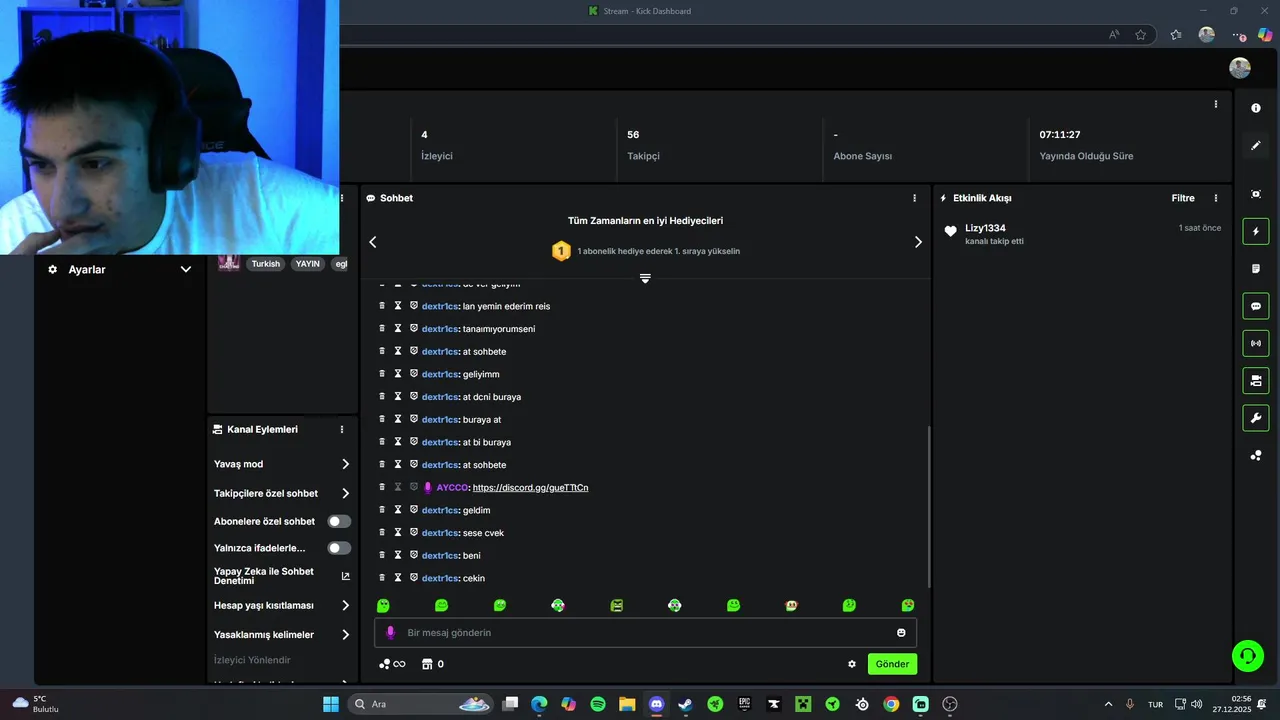Screen dimensions: 1280x720
Task: Open Etkinlik Akışı three-dot menu
Action: click(x=1216, y=198)
